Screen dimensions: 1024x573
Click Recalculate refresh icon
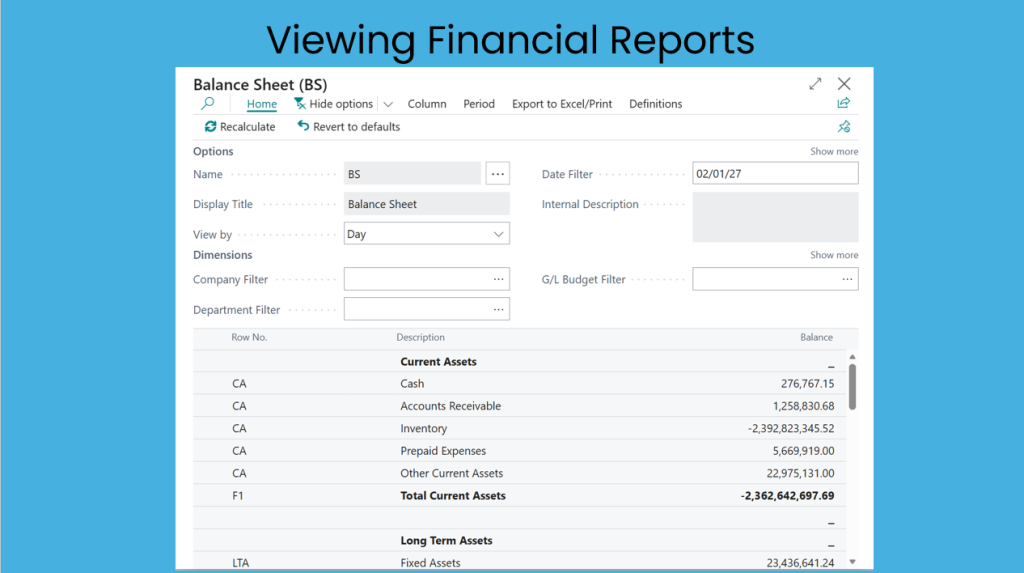(x=210, y=127)
